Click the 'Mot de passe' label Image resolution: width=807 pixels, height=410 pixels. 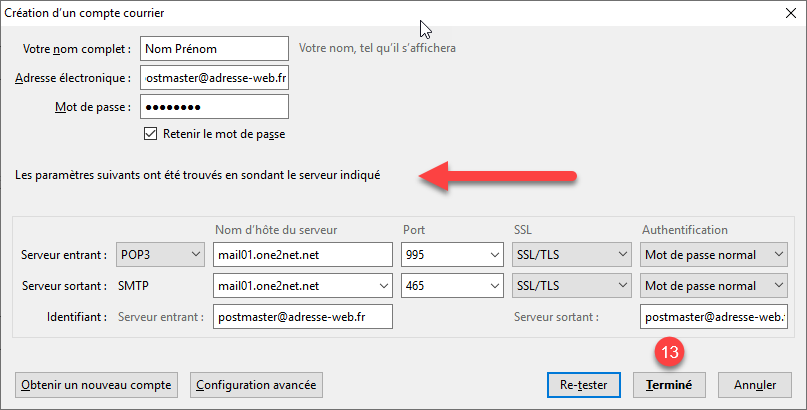tap(93, 108)
